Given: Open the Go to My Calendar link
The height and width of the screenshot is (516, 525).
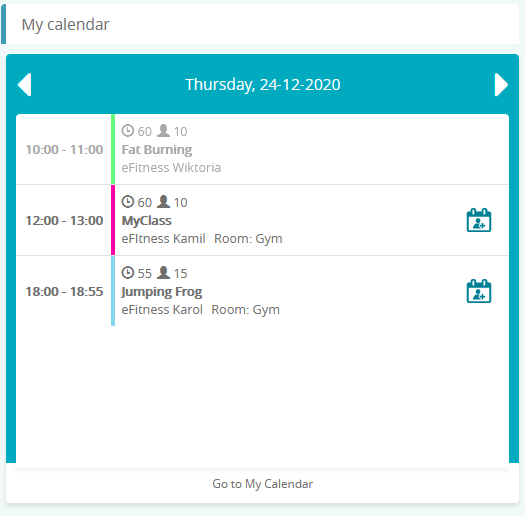Looking at the screenshot, I should click(x=262, y=484).
